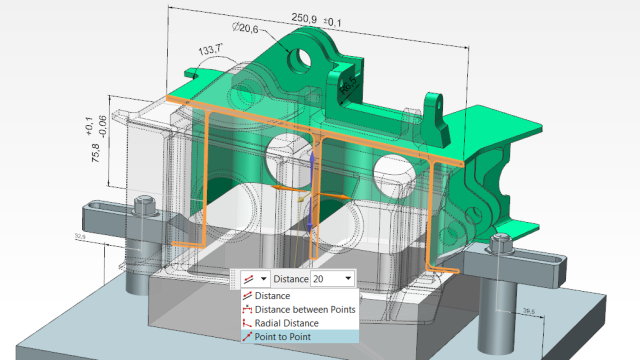Screen dimensions: 640x360
Task: Click the left-pointing orange arrow handle
Action: 289,188
